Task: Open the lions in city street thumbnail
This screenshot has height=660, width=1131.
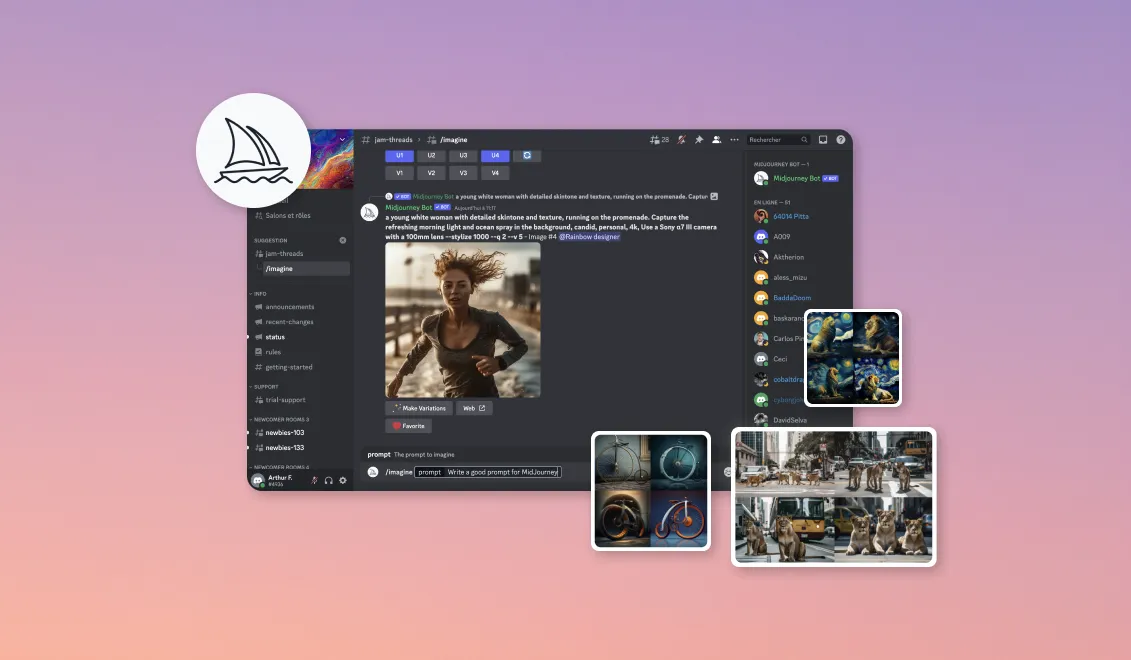Action: pos(833,497)
